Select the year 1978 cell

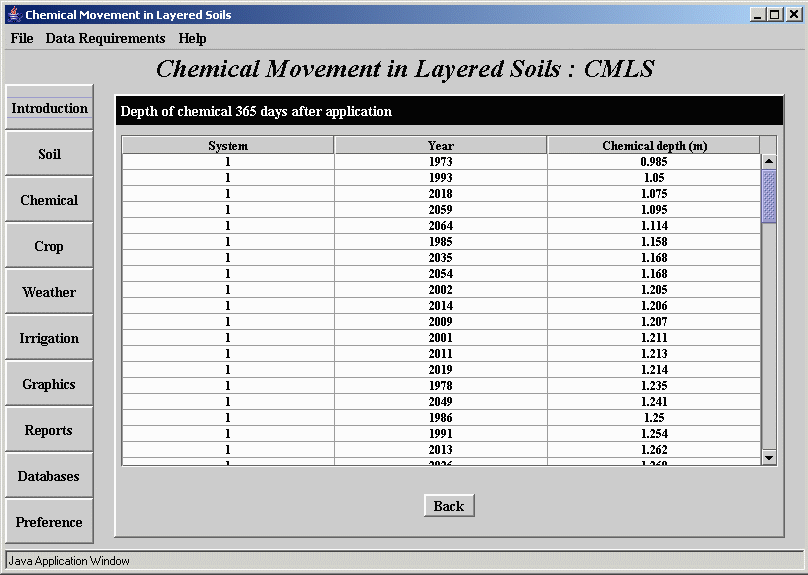point(441,385)
